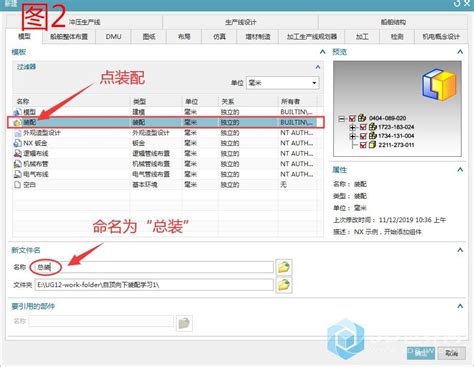
Task: Switch to the 机电概念设计 tab
Action: pos(441,37)
